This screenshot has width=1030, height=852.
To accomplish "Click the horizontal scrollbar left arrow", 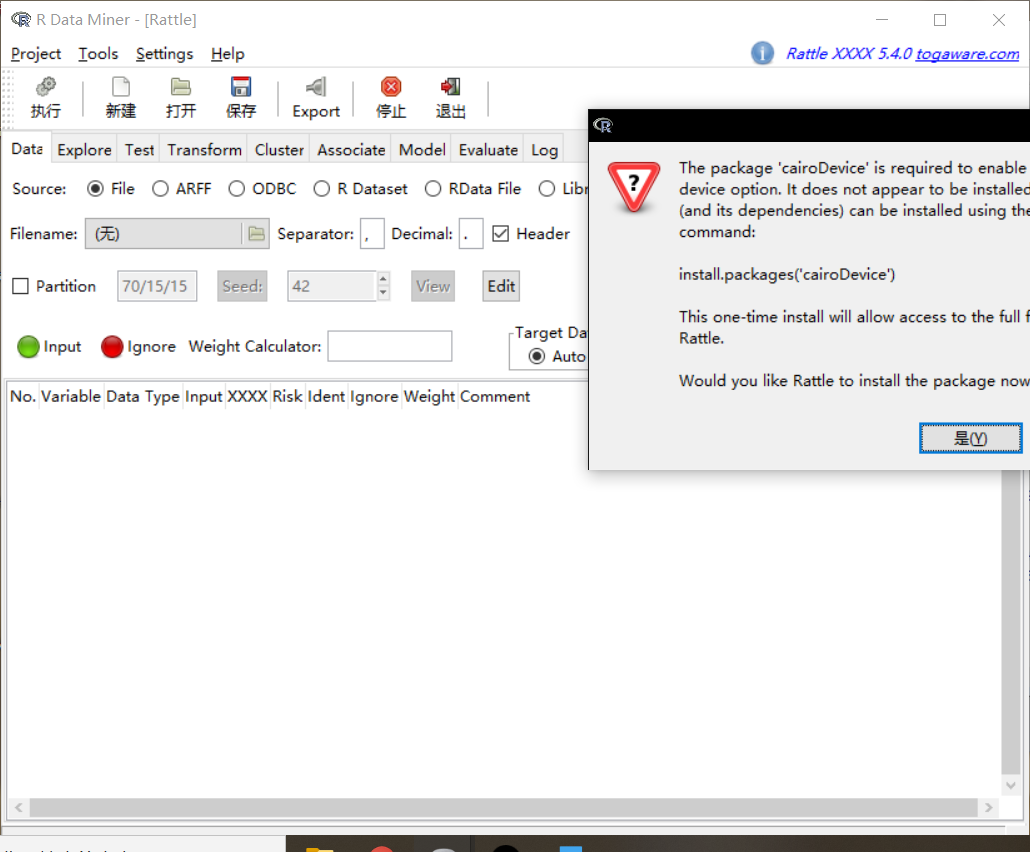I will pos(18,807).
